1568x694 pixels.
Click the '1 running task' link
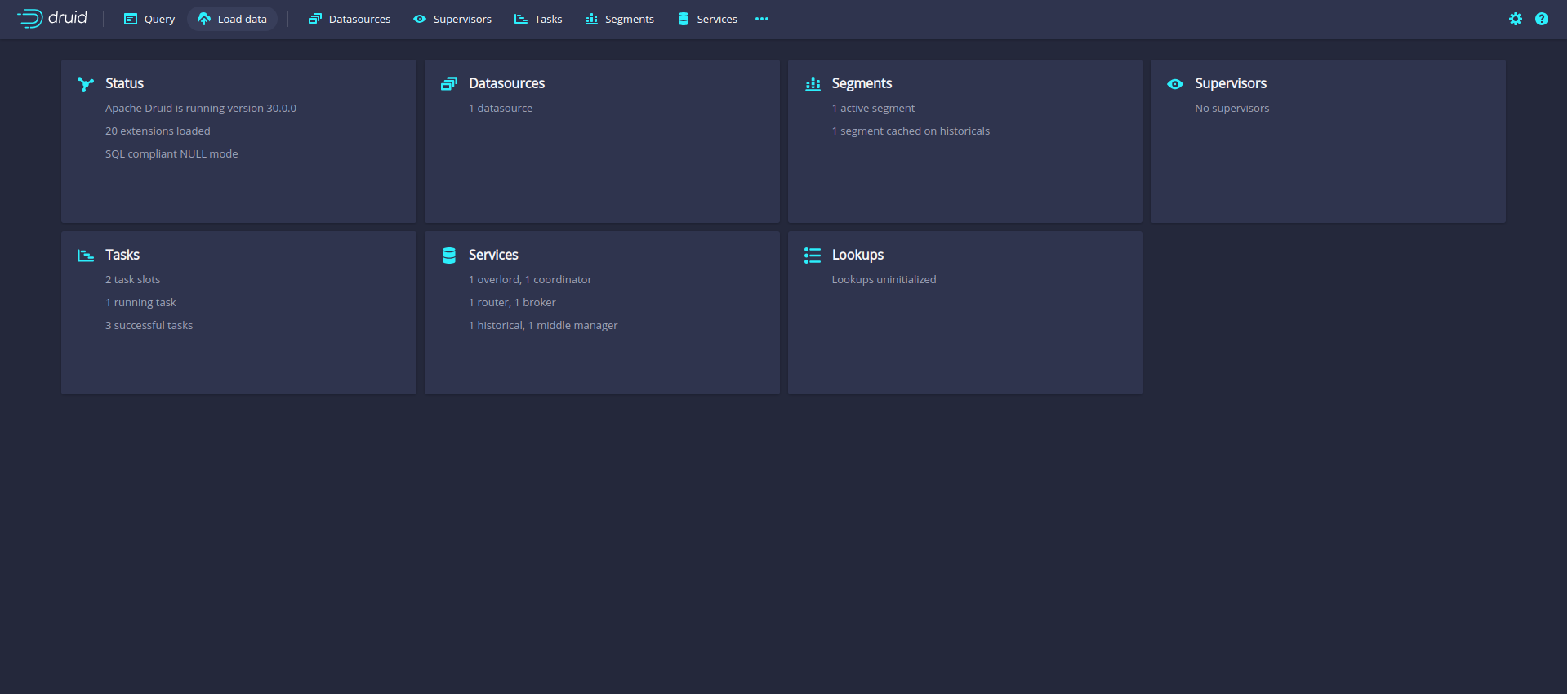click(x=140, y=302)
